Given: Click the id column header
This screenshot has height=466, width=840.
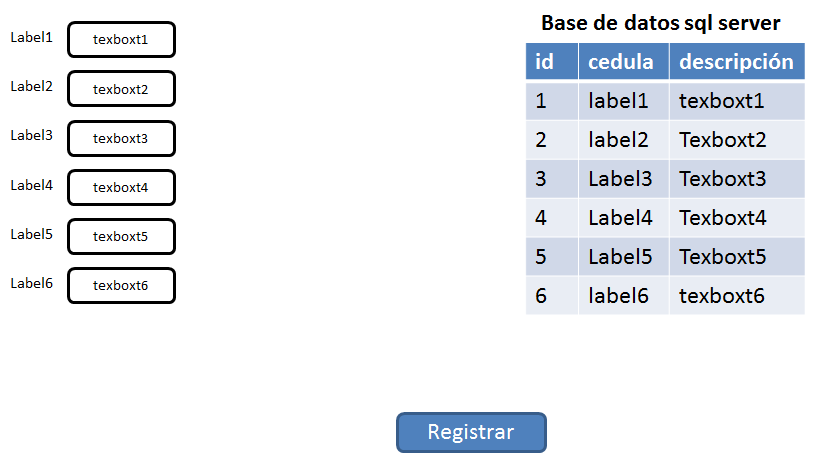Looking at the screenshot, I should pos(552,62).
